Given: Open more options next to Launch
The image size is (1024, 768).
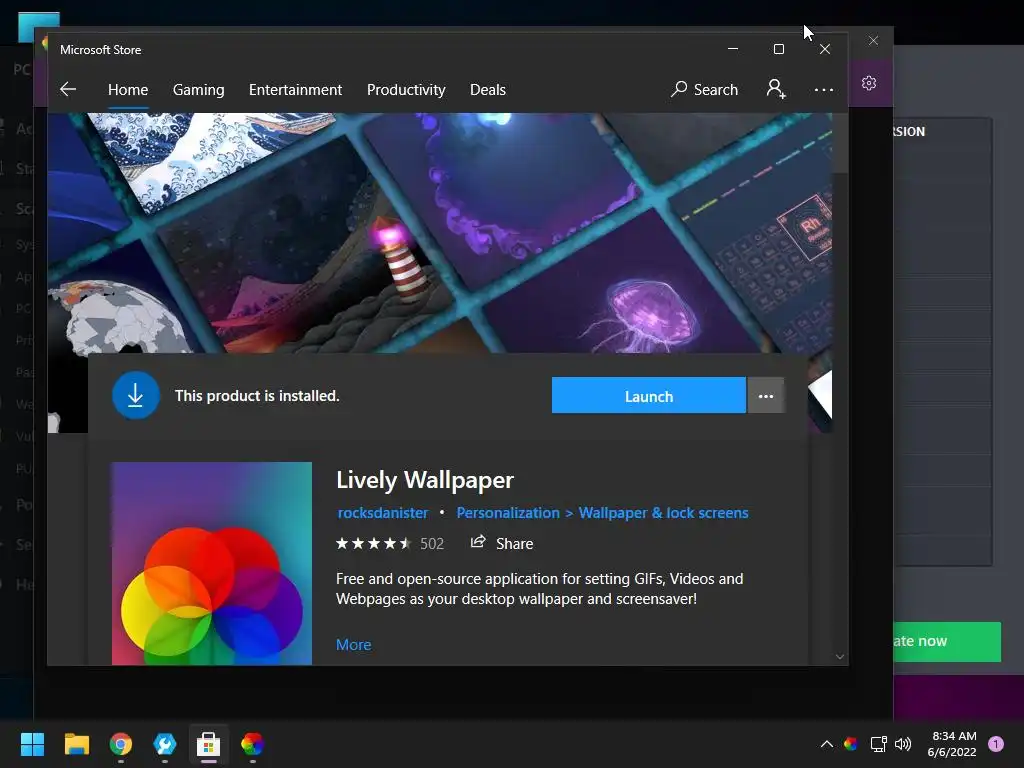Looking at the screenshot, I should (766, 396).
